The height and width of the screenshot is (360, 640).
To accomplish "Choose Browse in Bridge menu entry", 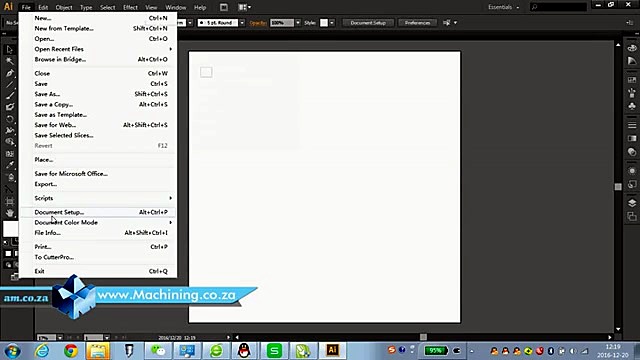I will (x=98, y=59).
